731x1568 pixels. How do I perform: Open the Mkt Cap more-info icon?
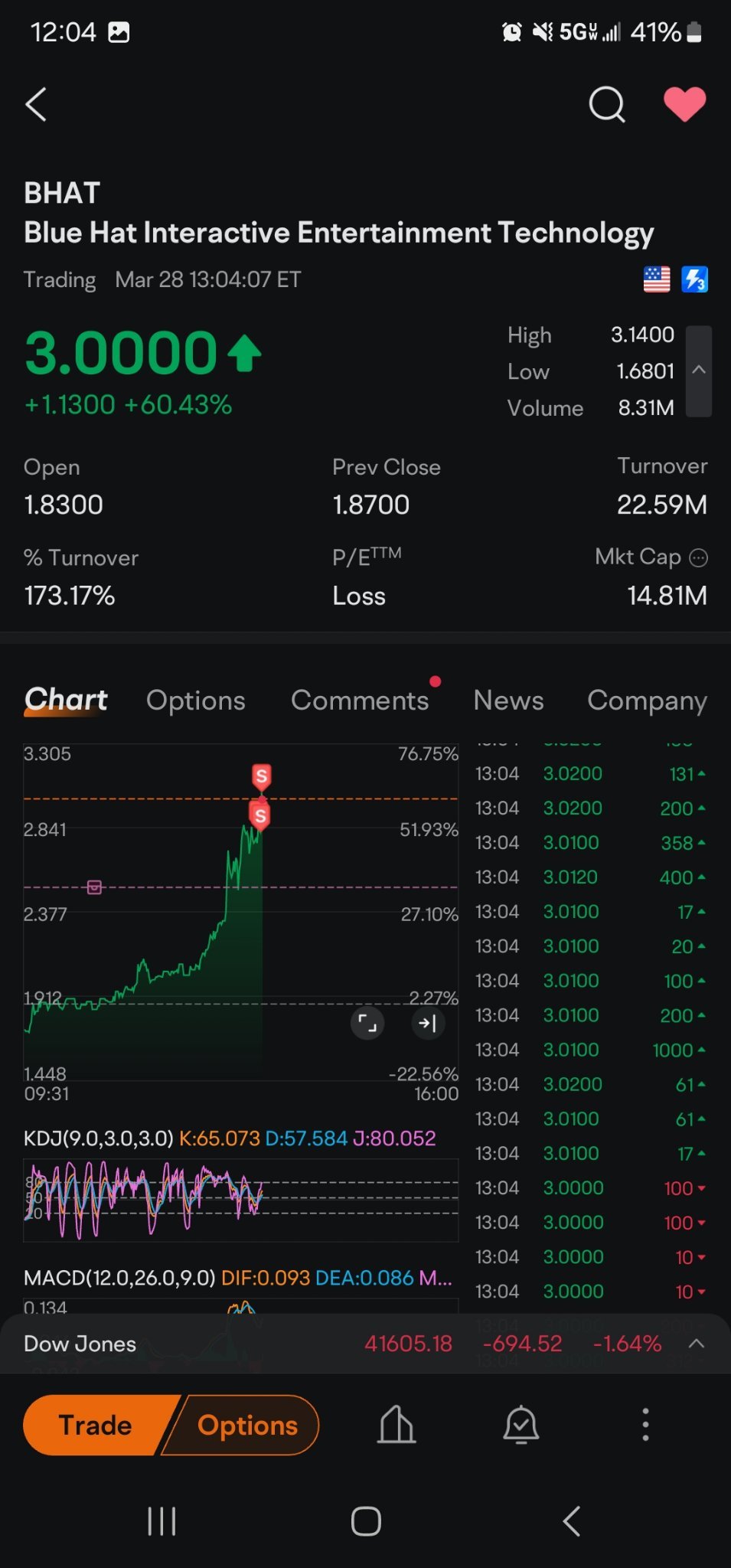coord(699,557)
